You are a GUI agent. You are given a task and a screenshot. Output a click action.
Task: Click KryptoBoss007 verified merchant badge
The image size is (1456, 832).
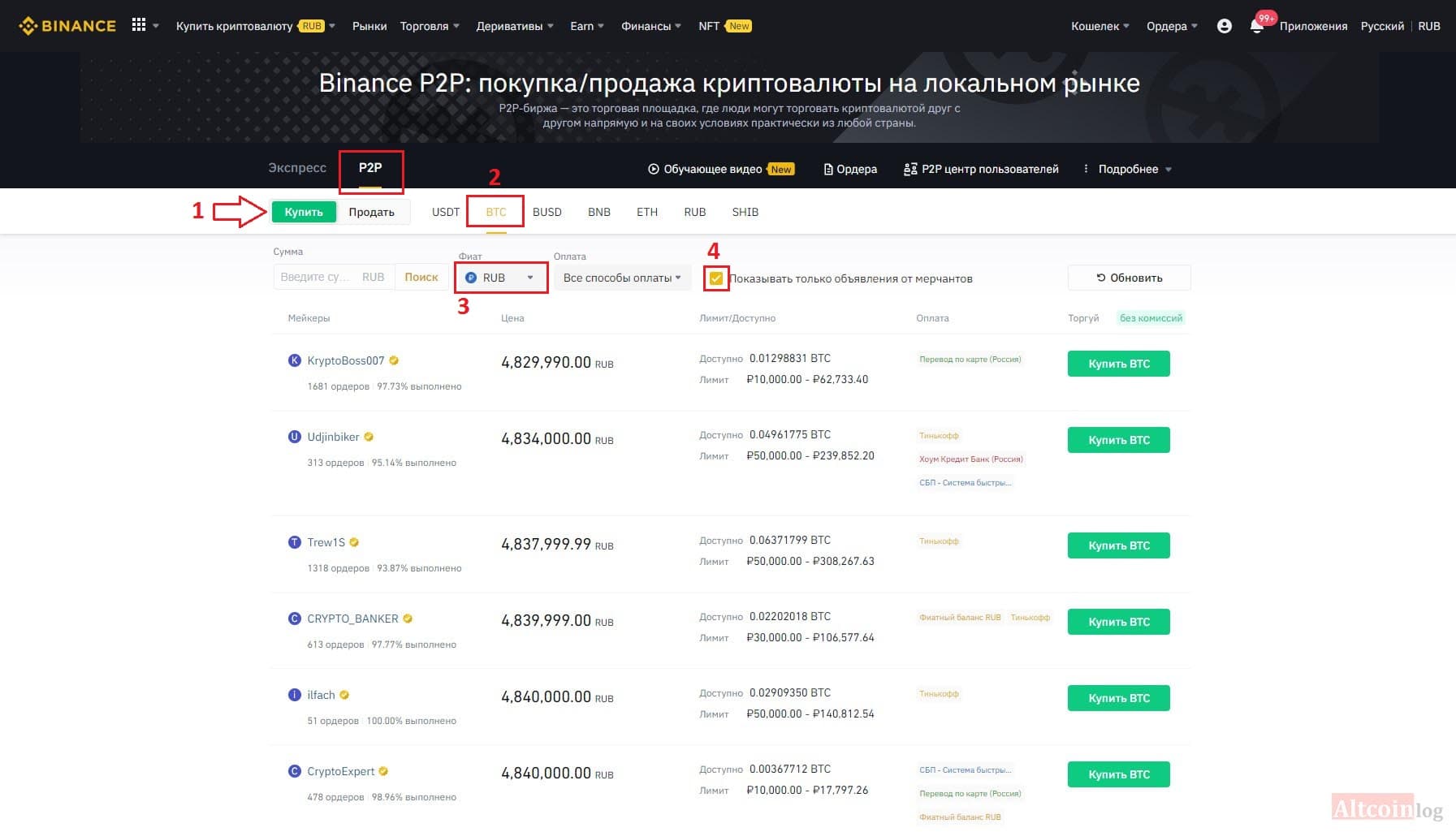click(394, 360)
